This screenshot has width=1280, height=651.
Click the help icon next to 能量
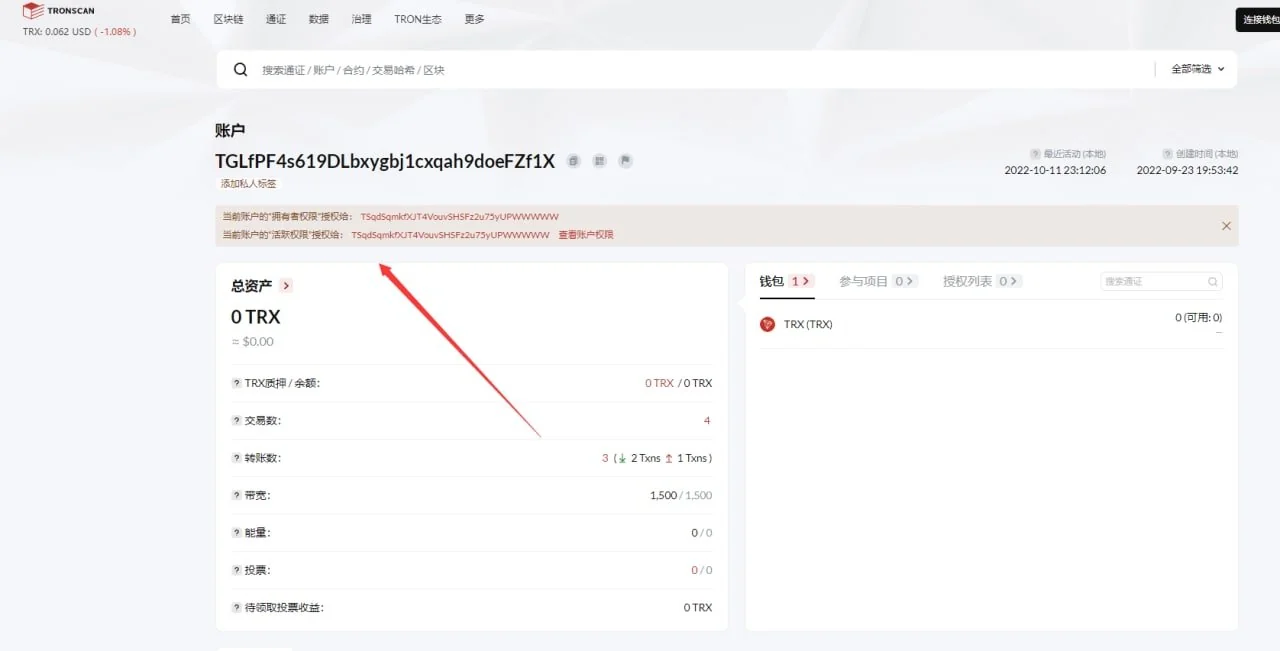[x=237, y=533]
